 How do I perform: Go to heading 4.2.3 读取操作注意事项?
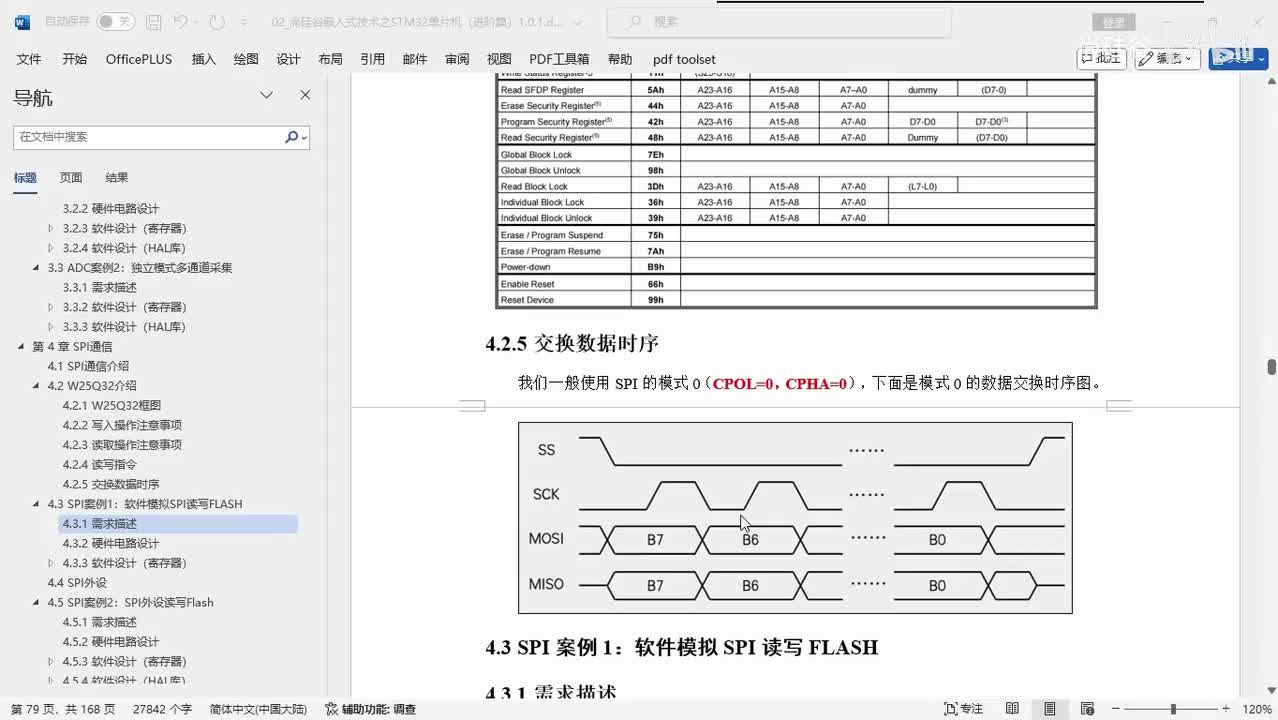[x=122, y=445]
